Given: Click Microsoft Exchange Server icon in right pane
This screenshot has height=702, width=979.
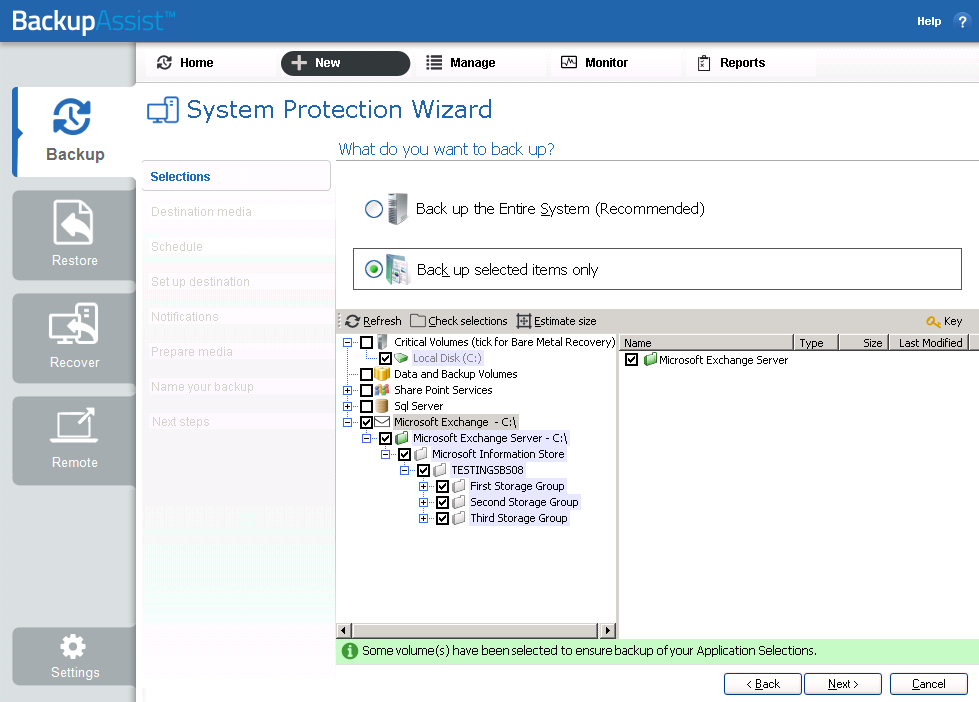Looking at the screenshot, I should pos(650,359).
